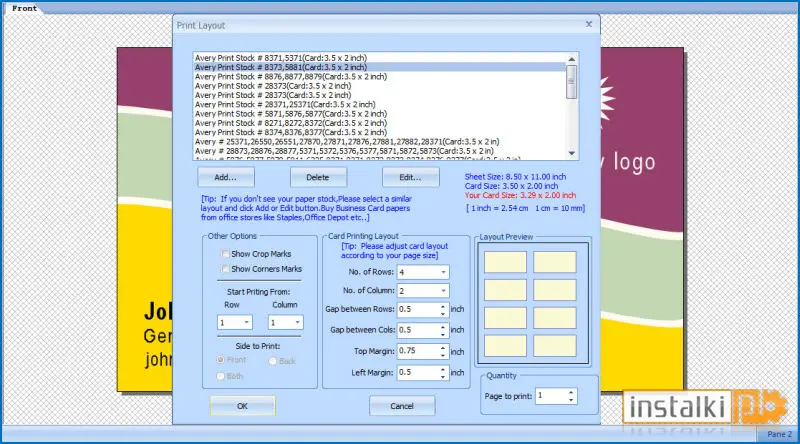Increase Top Margin value
800x444 pixels.
443,348
